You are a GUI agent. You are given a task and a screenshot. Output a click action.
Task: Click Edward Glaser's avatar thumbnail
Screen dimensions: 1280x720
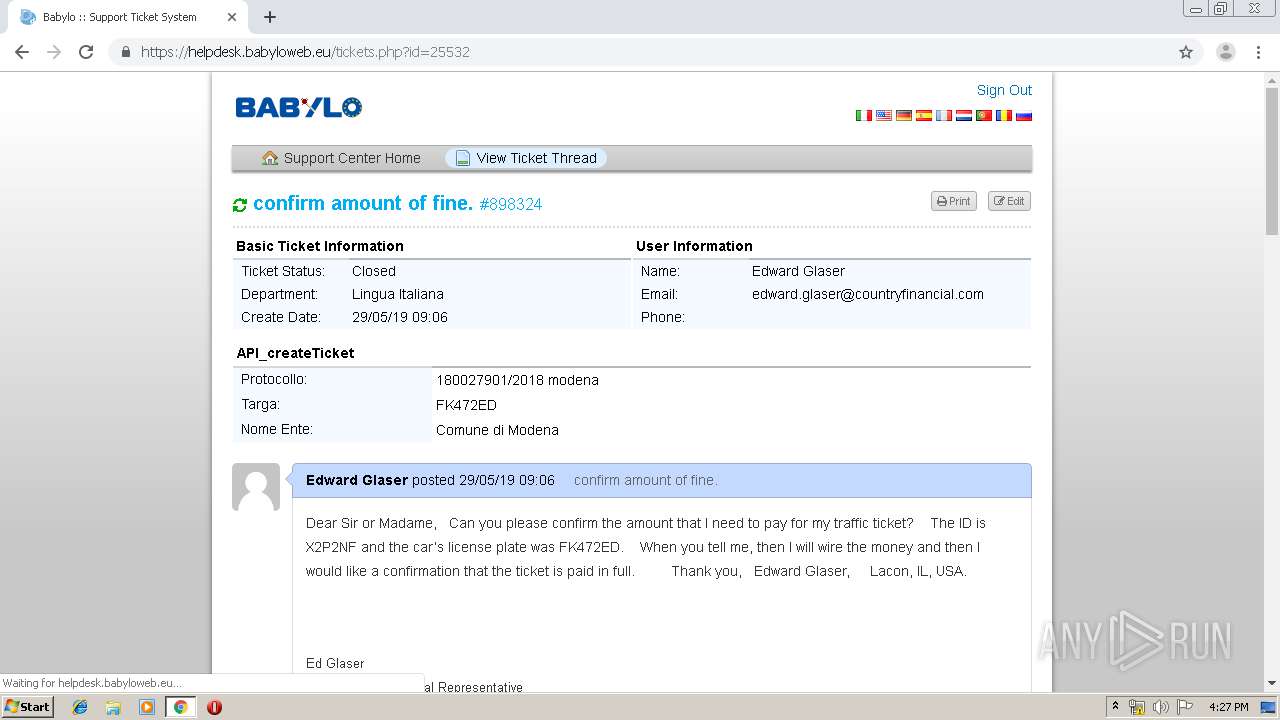(256, 487)
